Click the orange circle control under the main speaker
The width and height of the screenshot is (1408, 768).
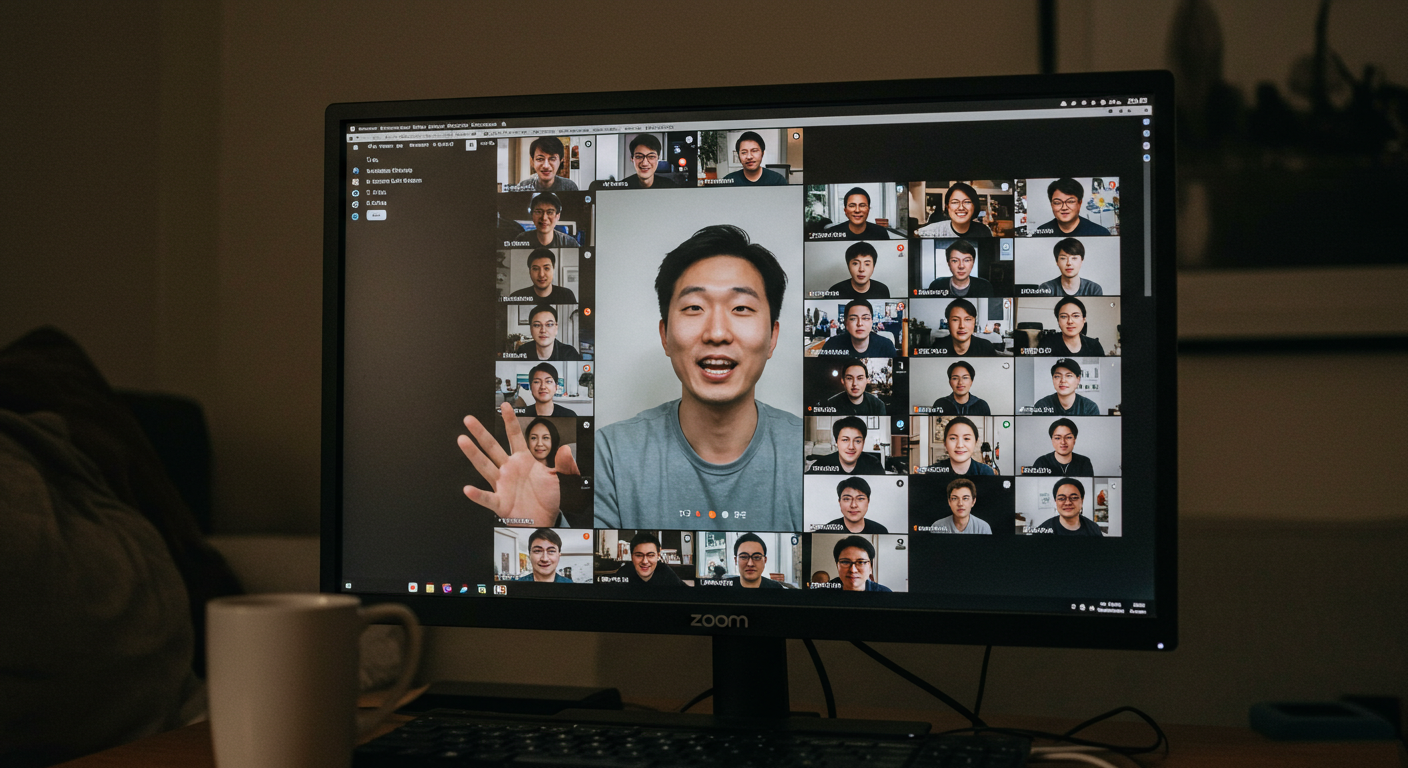[x=712, y=514]
